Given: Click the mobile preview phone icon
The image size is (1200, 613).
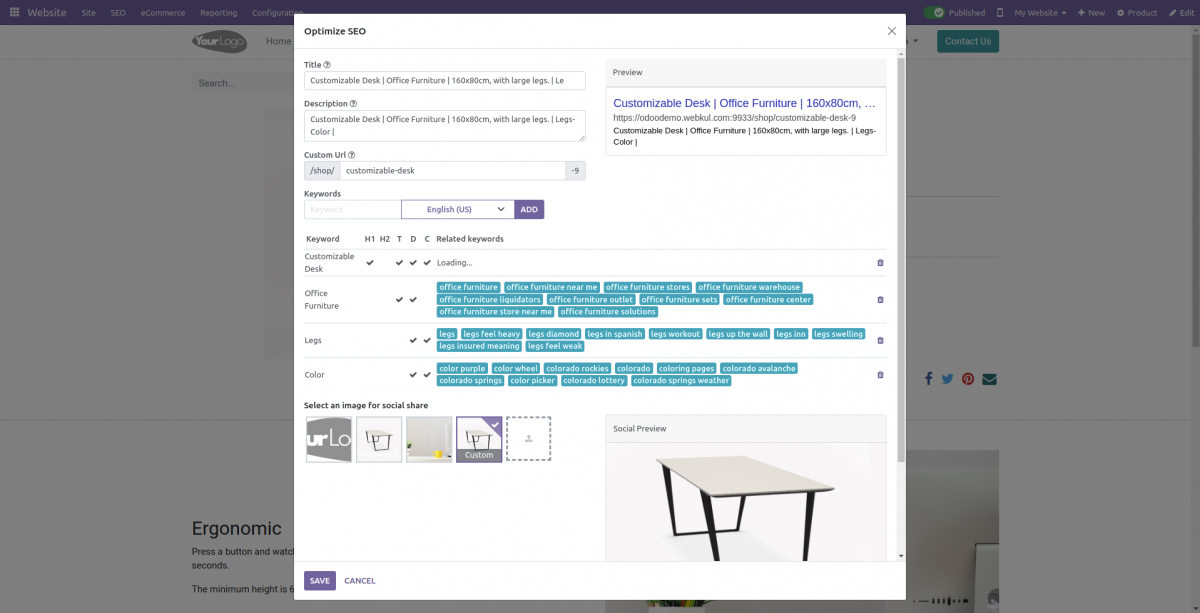Looking at the screenshot, I should click(1002, 12).
